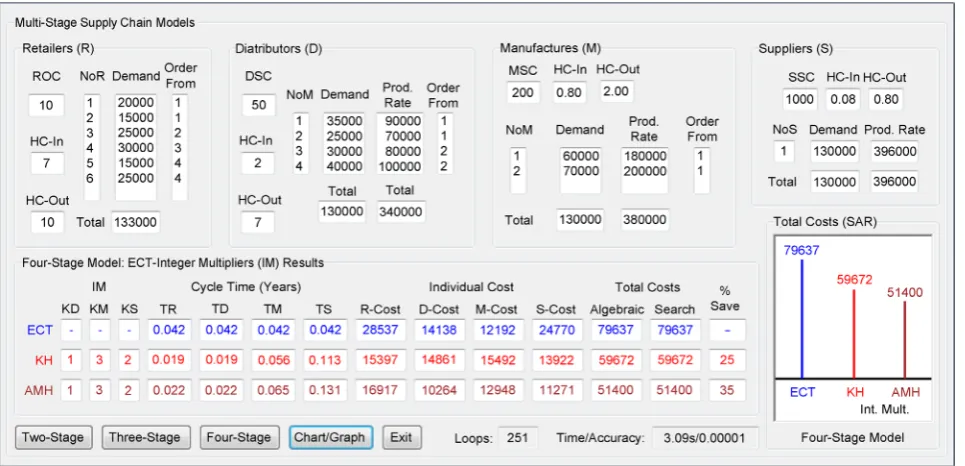Run the Four-Stage model

(239, 438)
